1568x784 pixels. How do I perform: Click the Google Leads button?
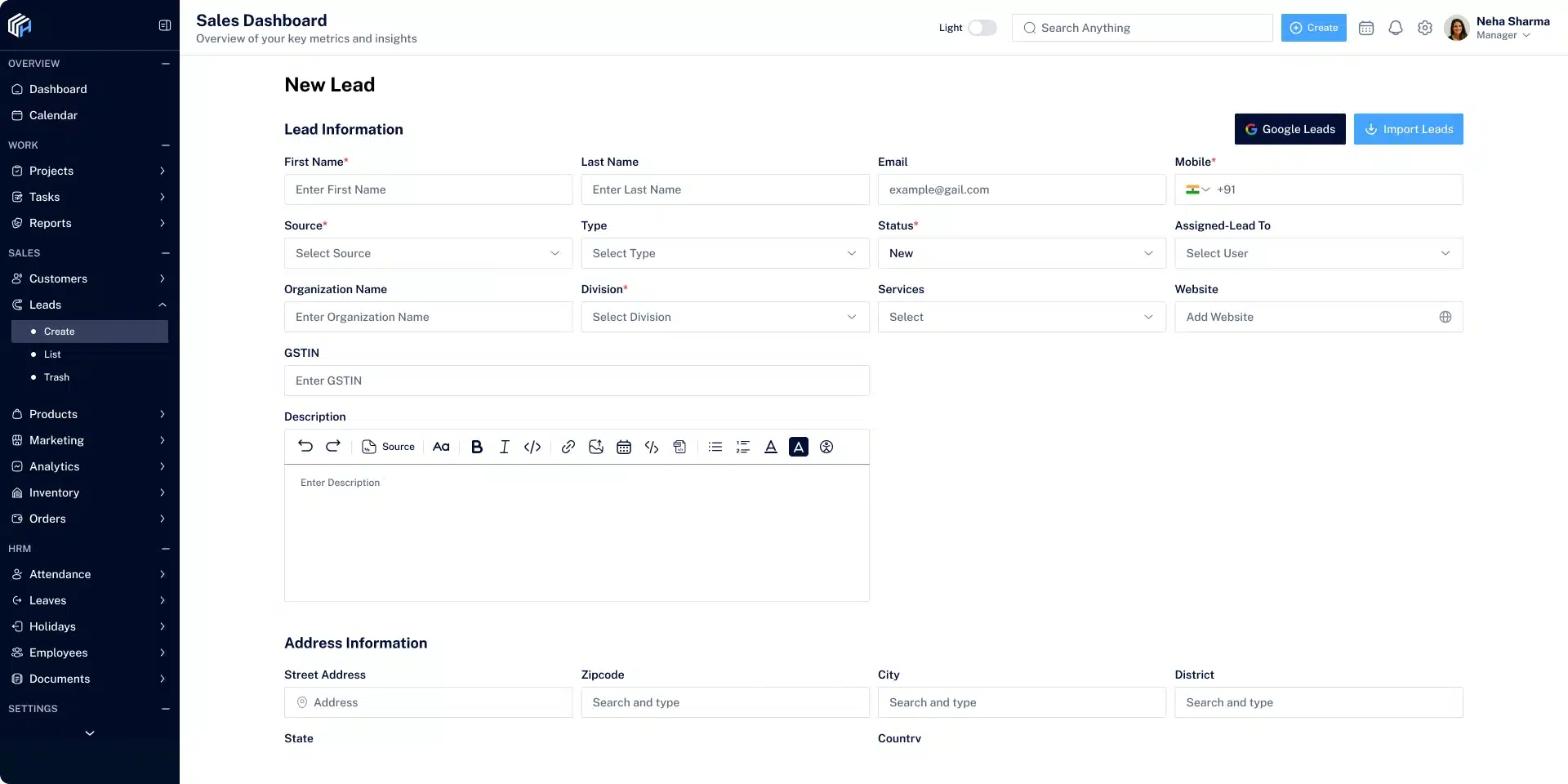pyautogui.click(x=1290, y=129)
